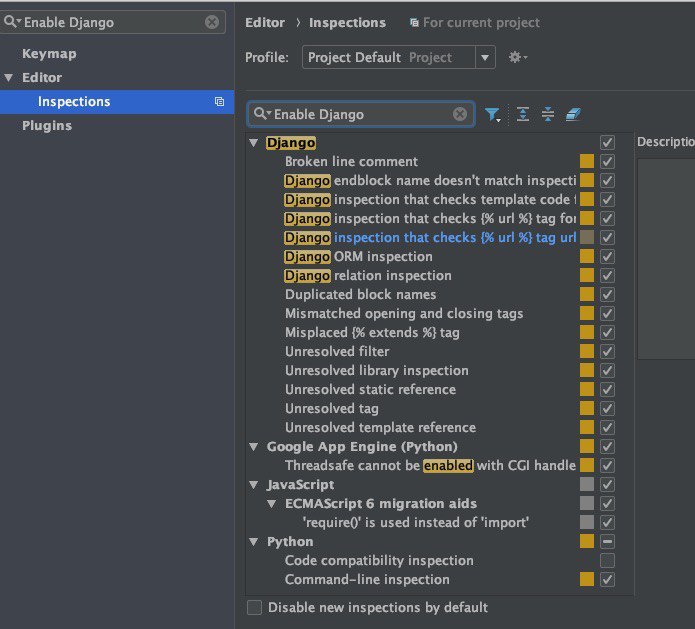The width and height of the screenshot is (695, 629).
Task: Collapse the Django inspections group
Action: point(254,143)
